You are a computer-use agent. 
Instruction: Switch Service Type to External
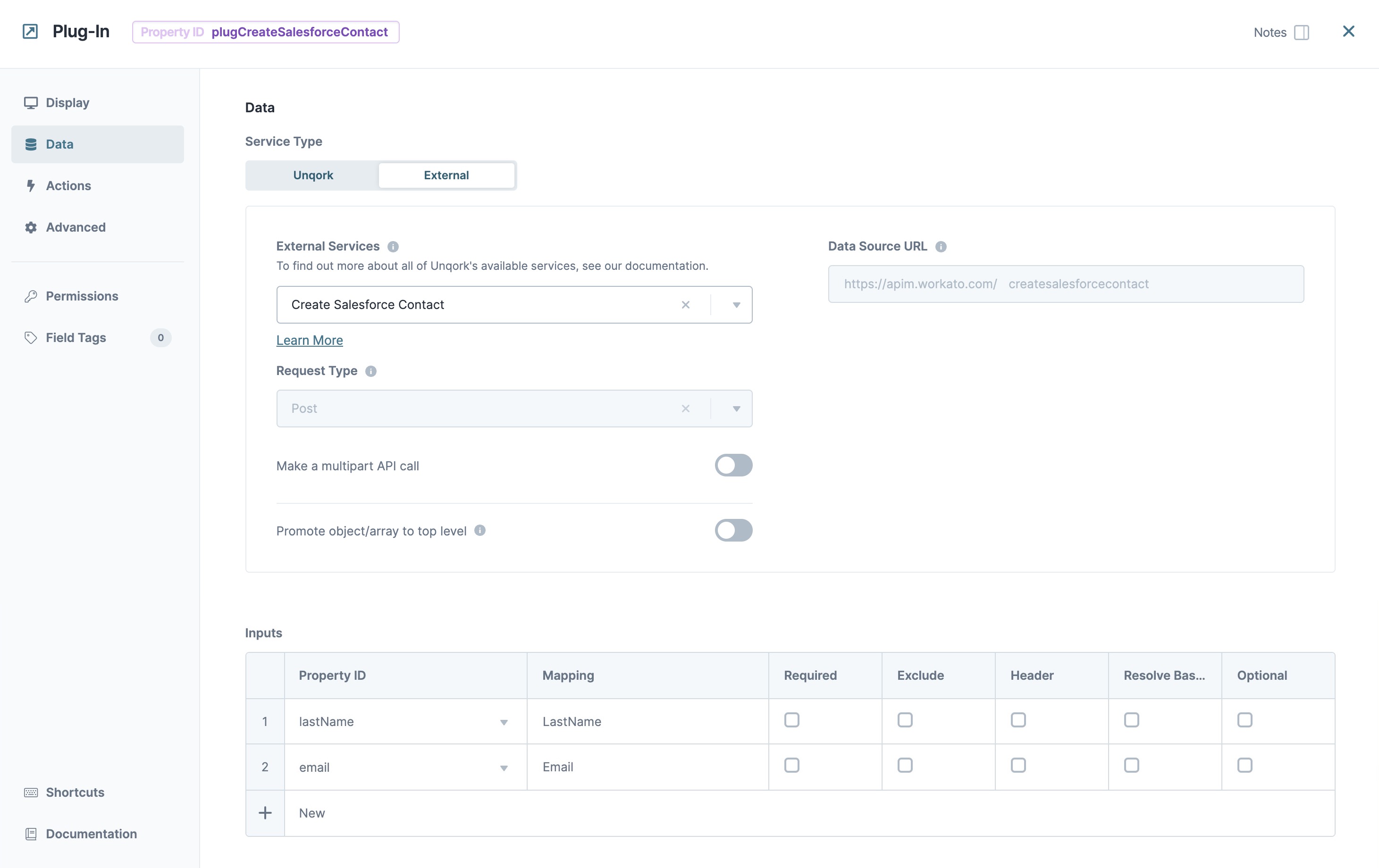446,175
